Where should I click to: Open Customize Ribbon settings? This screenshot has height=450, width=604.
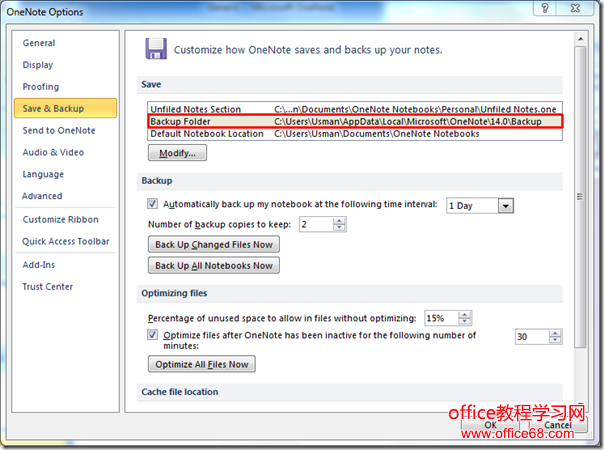(60, 220)
